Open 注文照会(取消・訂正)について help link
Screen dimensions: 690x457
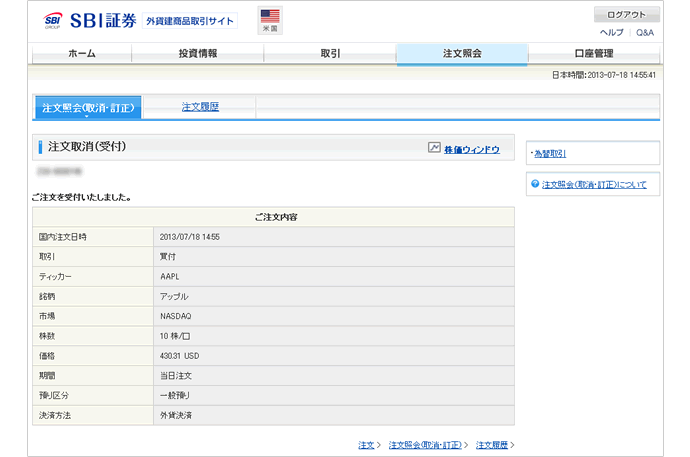tap(594, 184)
